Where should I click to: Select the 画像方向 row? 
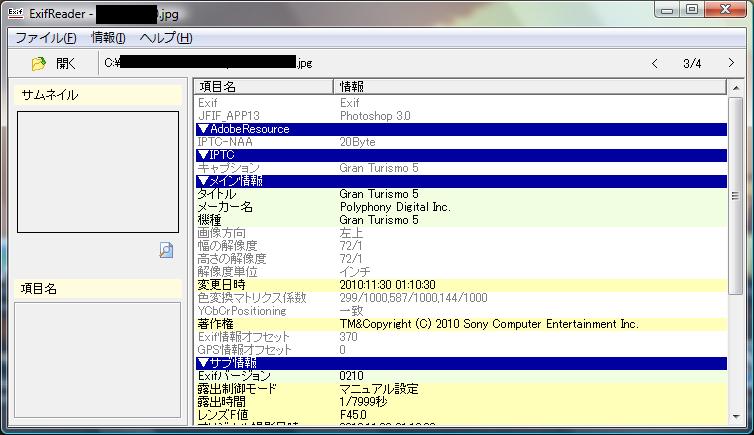462,233
